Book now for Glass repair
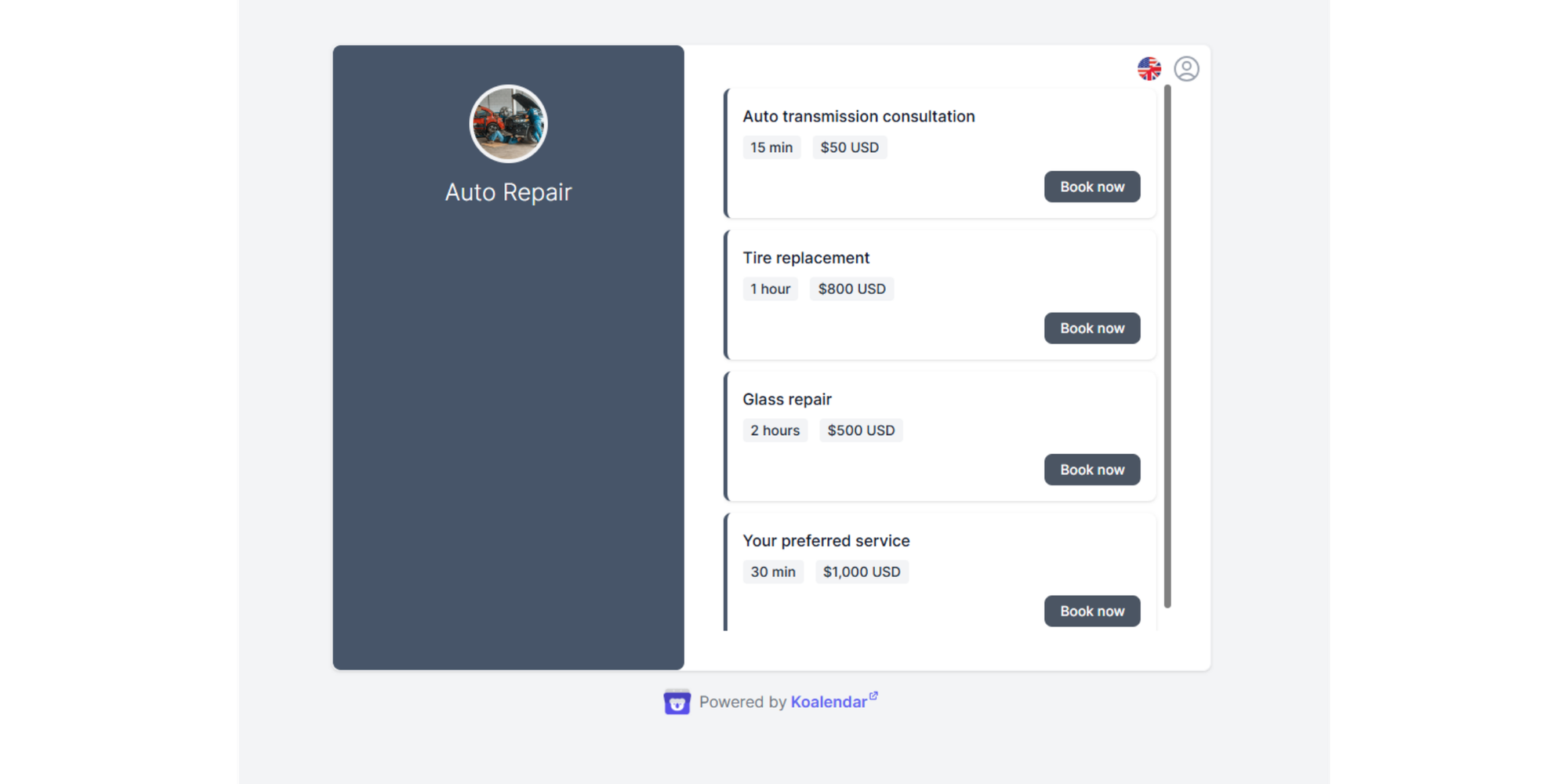The image size is (1568, 784). [x=1091, y=469]
